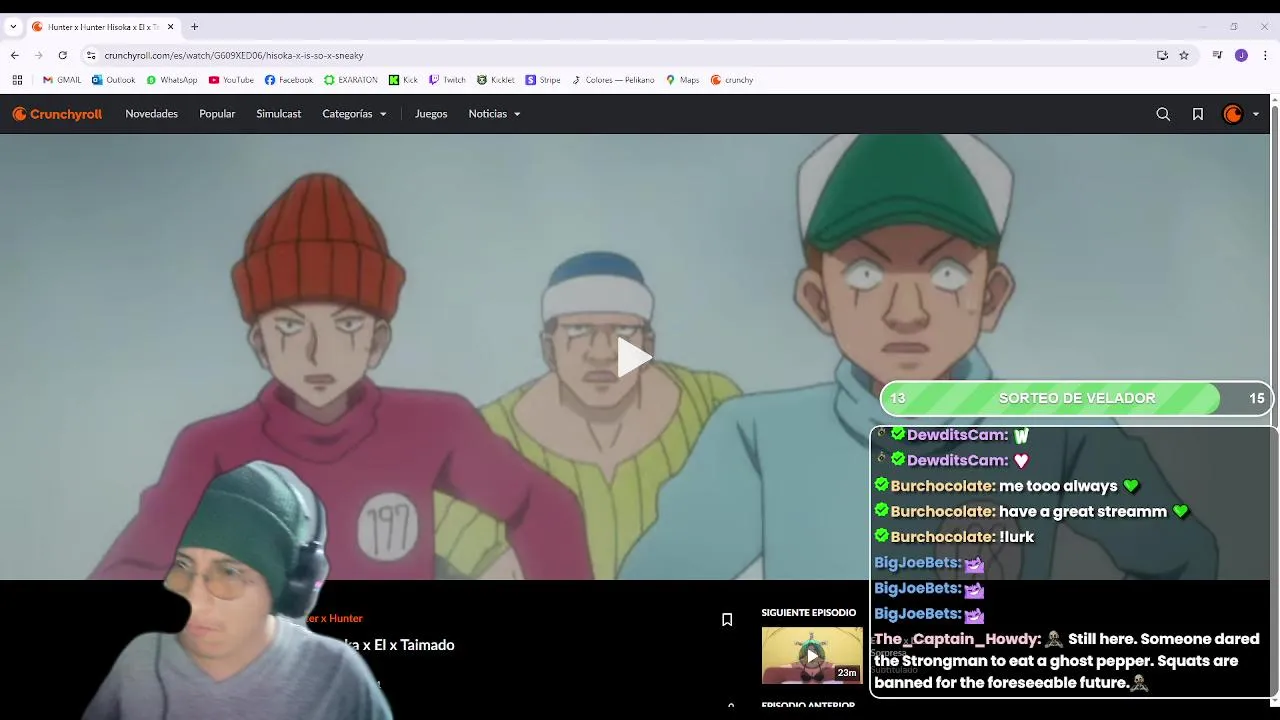Click the browser forward arrow
This screenshot has width=1280, height=720.
(x=38, y=55)
